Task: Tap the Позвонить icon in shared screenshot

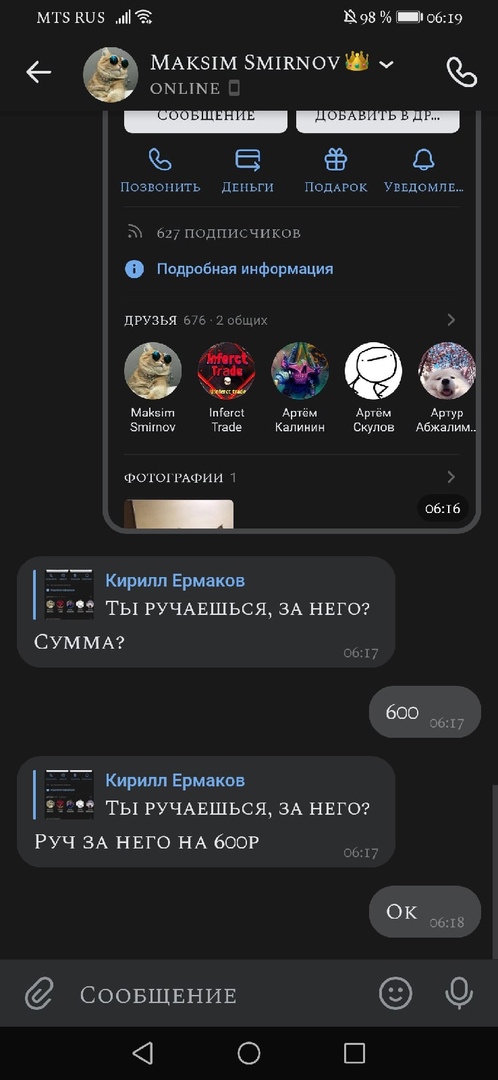Action: coord(160,160)
